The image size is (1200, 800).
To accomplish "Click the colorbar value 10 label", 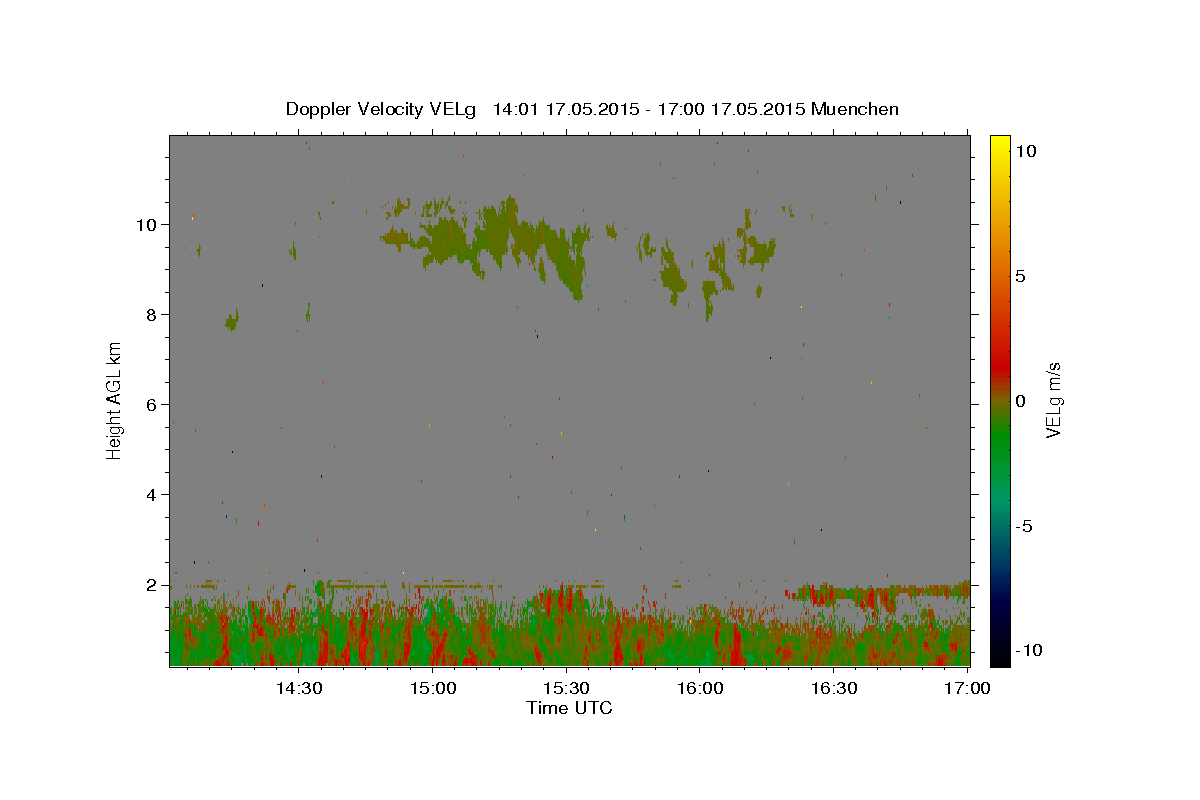I will (x=1026, y=150).
